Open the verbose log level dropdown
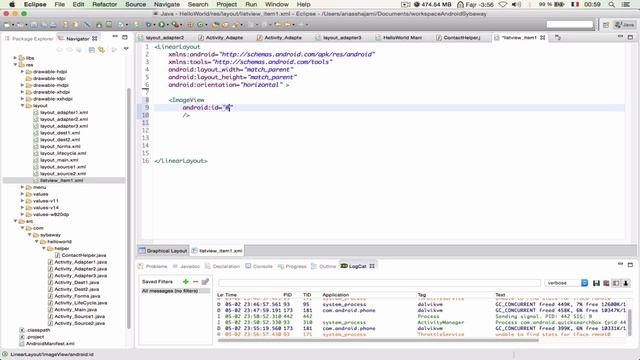Image resolution: width=640 pixels, height=360 pixels. pos(566,283)
